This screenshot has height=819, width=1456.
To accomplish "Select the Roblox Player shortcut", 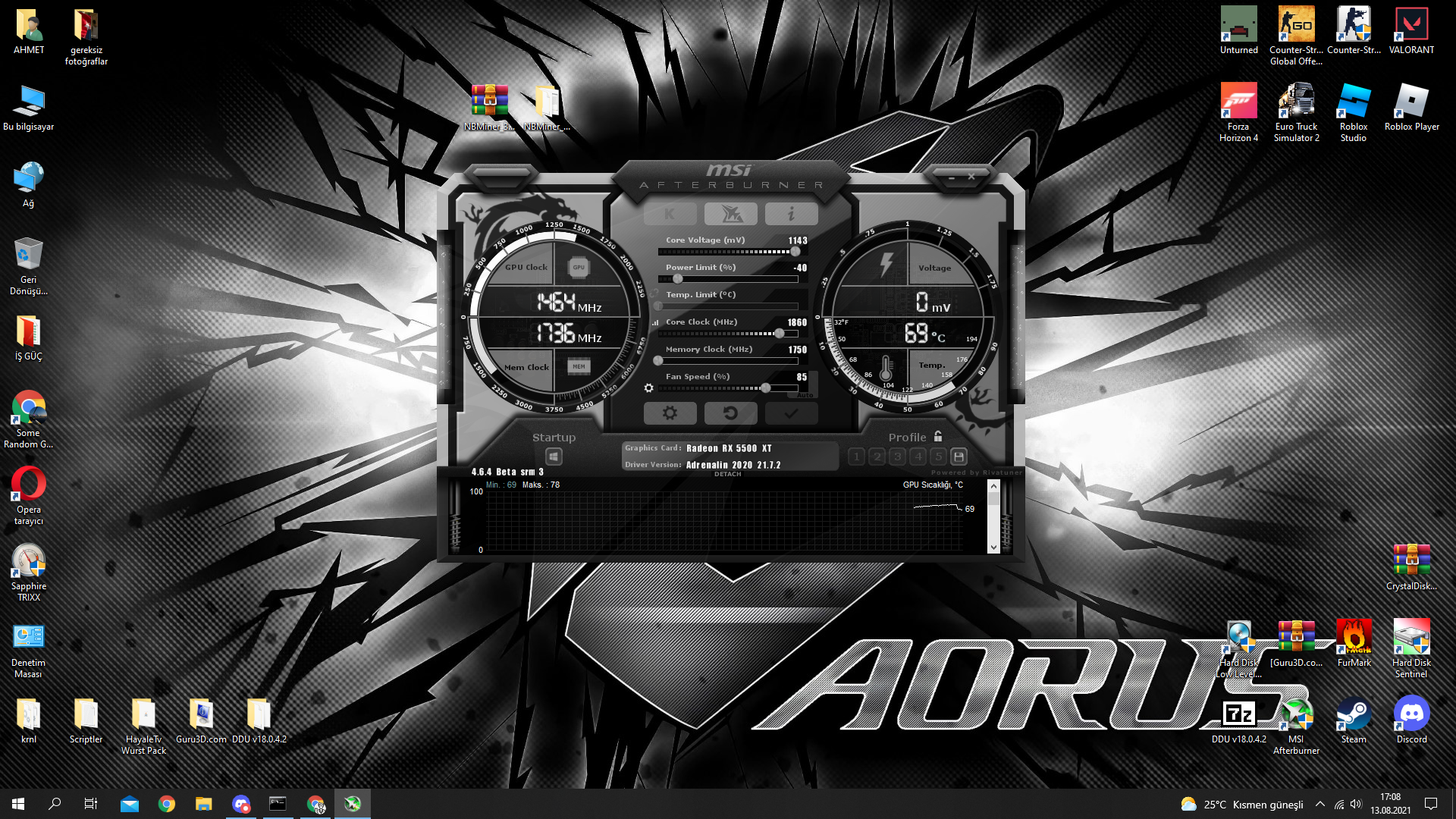I will tap(1411, 108).
